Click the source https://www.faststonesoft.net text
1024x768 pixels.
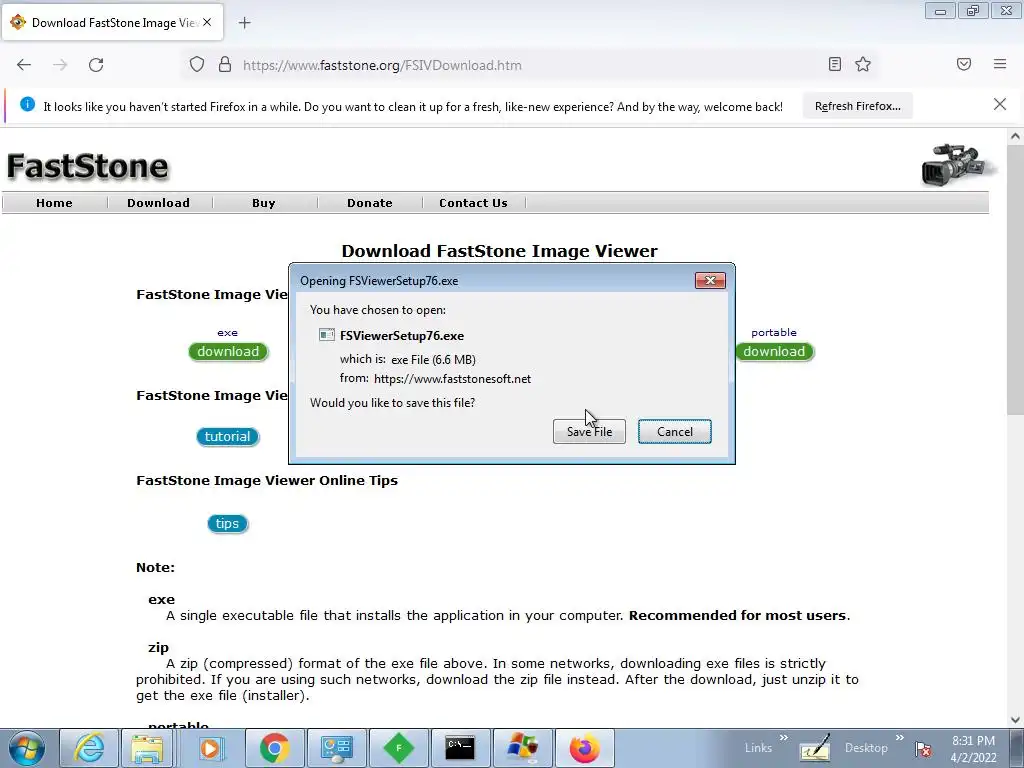tap(453, 379)
